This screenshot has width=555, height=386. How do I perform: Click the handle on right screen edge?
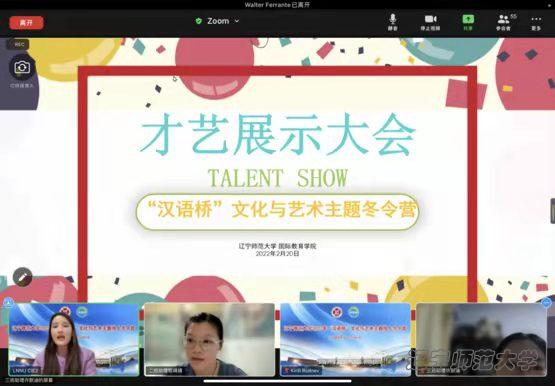point(553,211)
